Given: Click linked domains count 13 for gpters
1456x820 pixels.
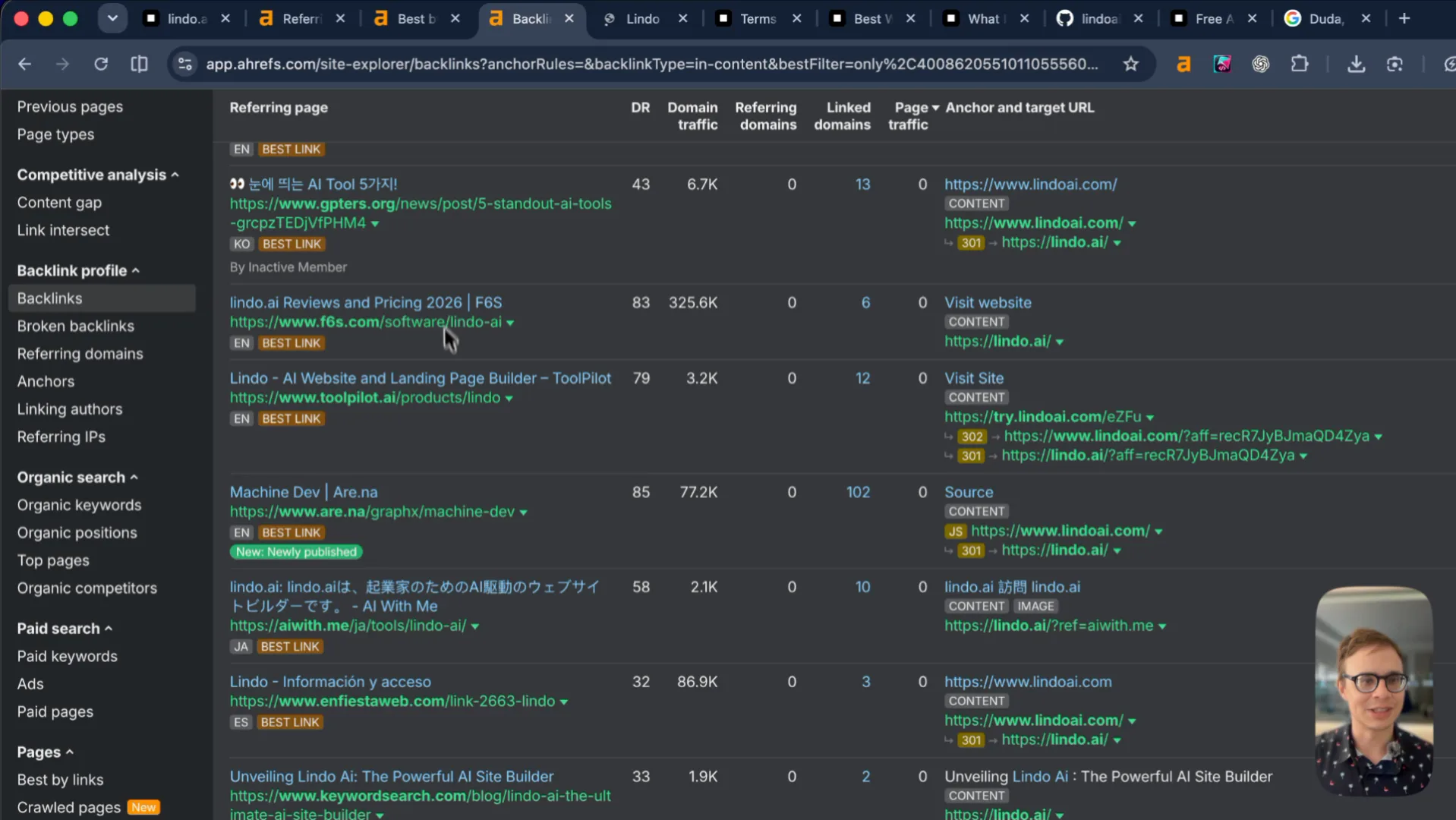Looking at the screenshot, I should pyautogui.click(x=863, y=184).
